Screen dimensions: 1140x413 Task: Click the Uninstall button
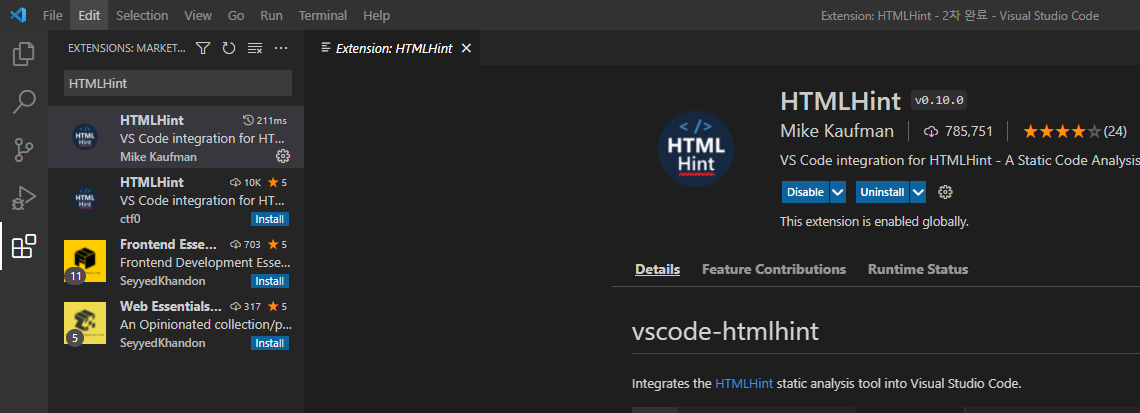pos(882,192)
